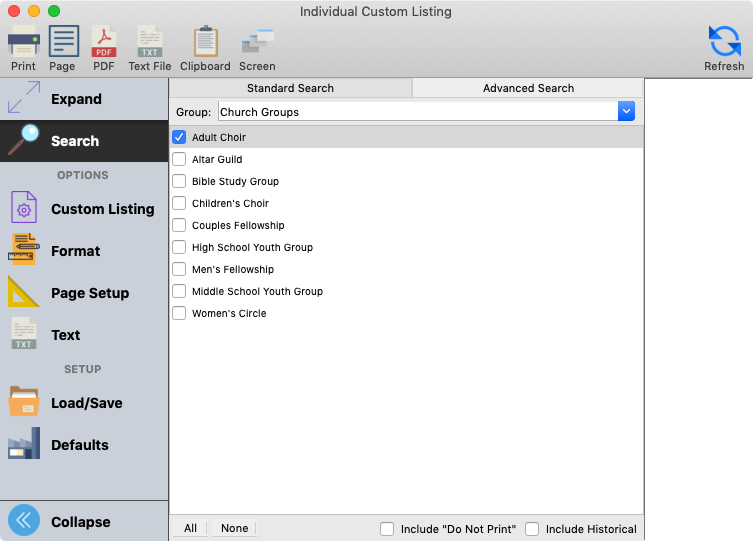Viewport: 753px width, 541px height.
Task: Check the Bible Study Group checkbox
Action: [x=179, y=181]
